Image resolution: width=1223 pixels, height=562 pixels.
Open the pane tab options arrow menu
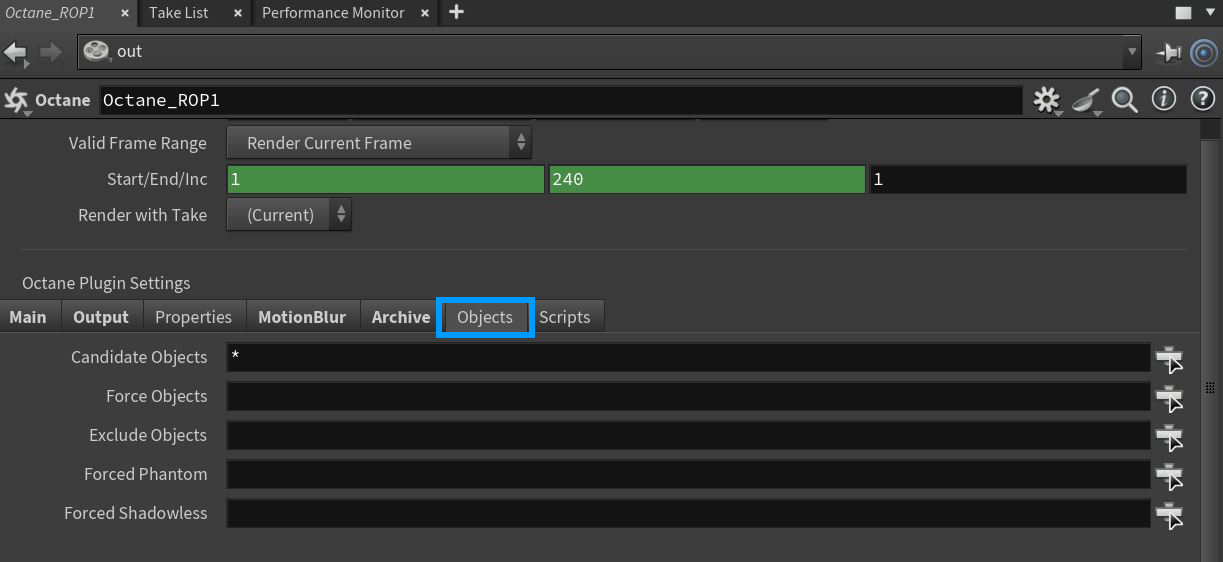point(1211,13)
